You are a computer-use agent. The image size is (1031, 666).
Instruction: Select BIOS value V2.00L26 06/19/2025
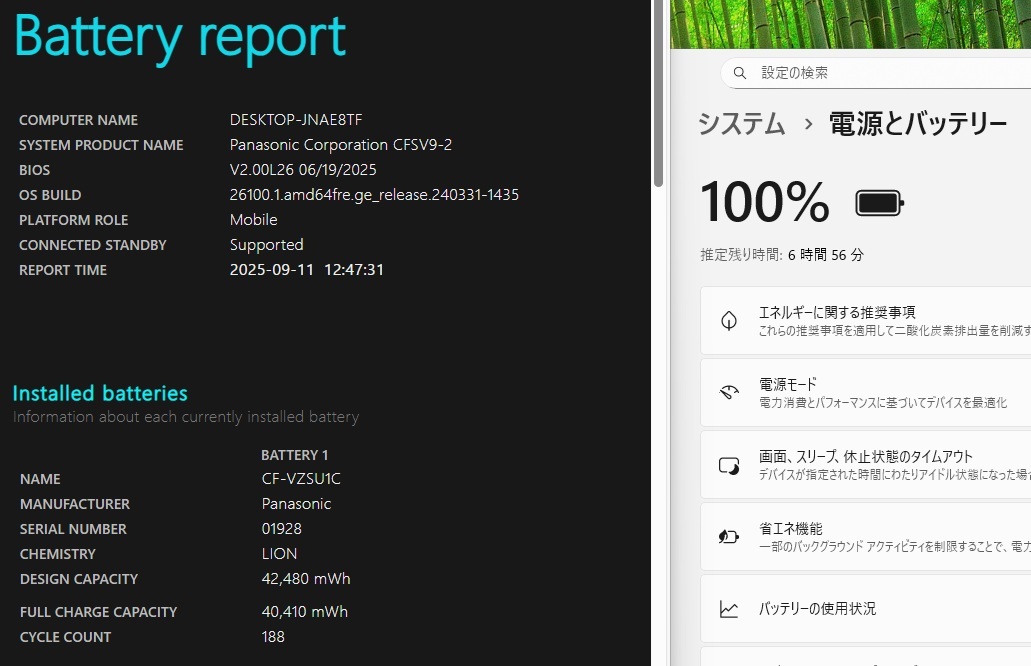click(x=303, y=170)
